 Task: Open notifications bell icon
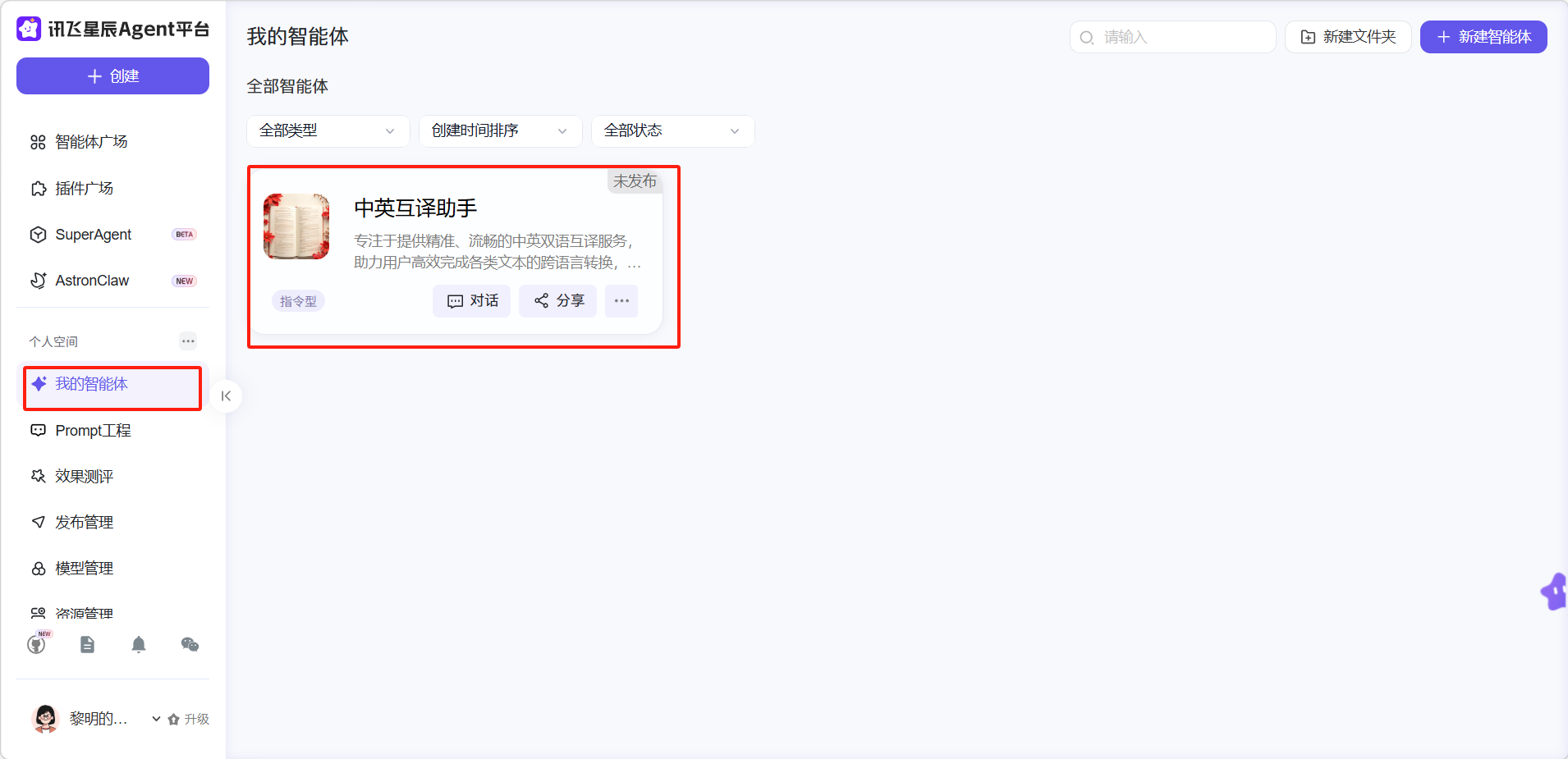click(139, 645)
